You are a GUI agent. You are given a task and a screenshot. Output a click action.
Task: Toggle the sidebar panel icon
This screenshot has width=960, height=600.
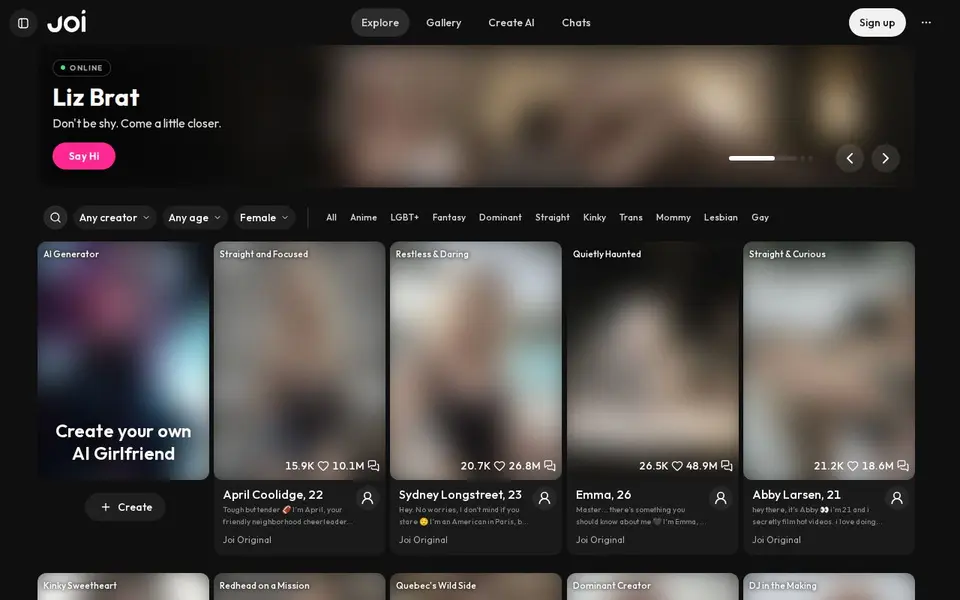pyautogui.click(x=23, y=23)
